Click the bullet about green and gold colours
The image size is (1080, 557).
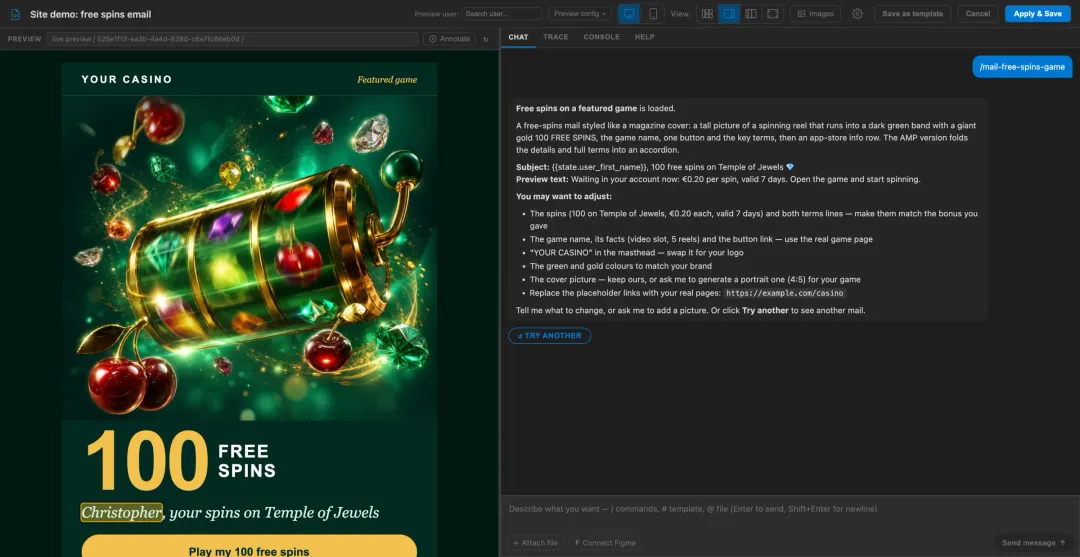(621, 266)
